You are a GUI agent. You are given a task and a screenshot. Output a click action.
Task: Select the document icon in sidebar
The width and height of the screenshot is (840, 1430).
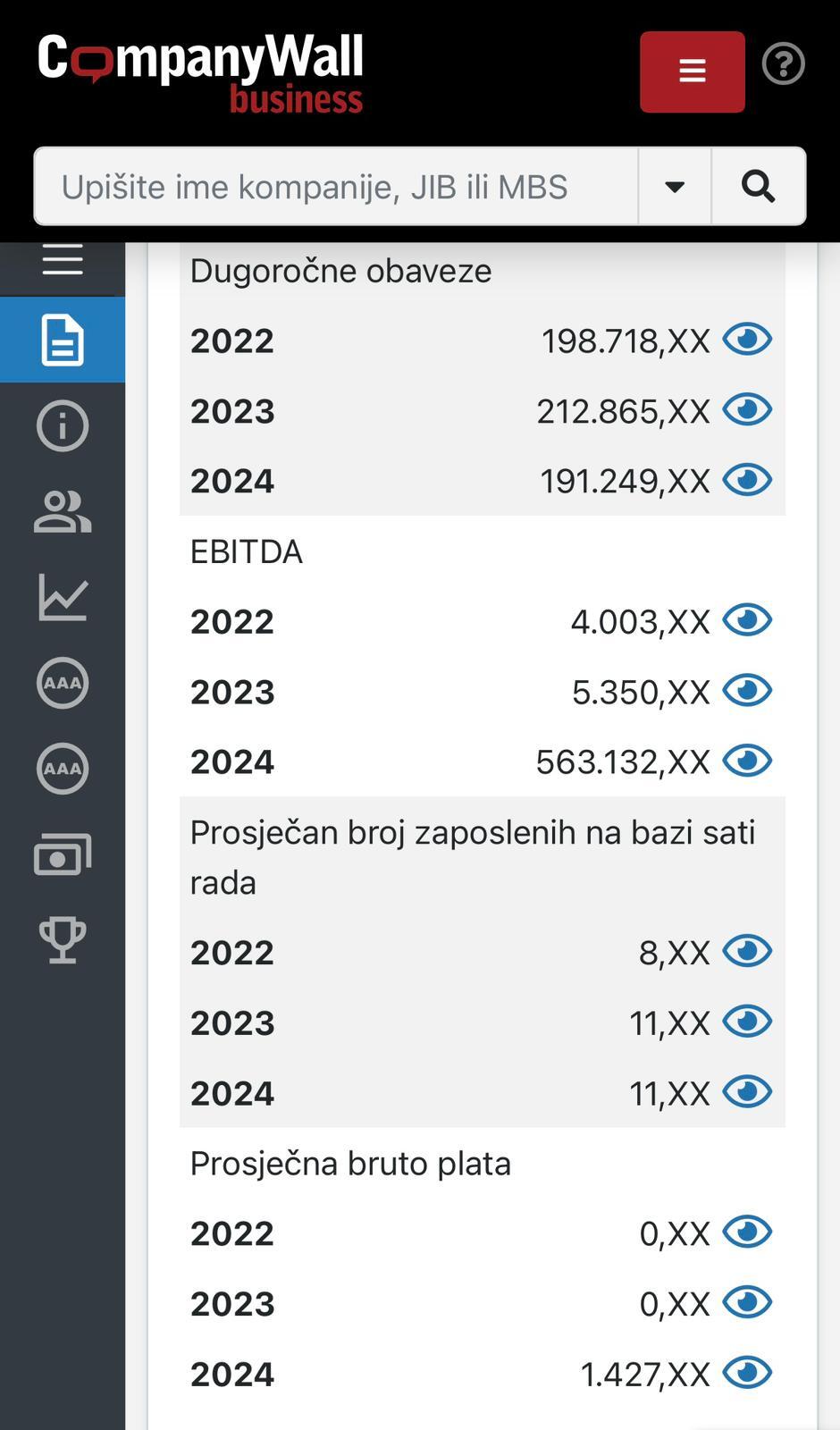[63, 340]
